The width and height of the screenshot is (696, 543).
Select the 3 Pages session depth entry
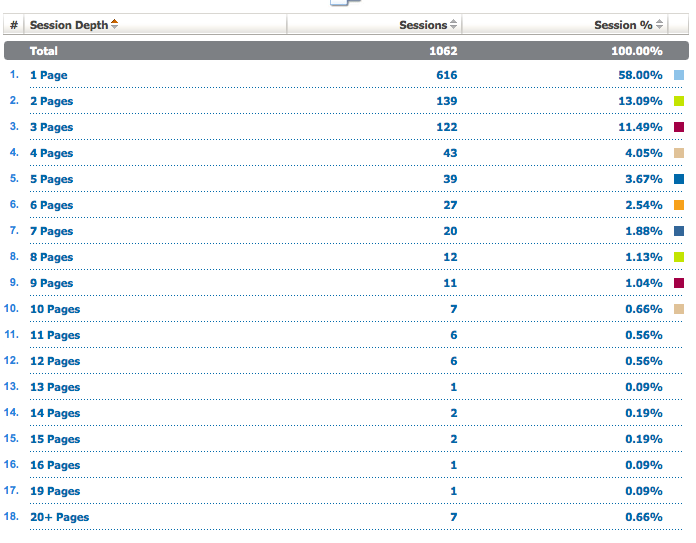click(51, 127)
